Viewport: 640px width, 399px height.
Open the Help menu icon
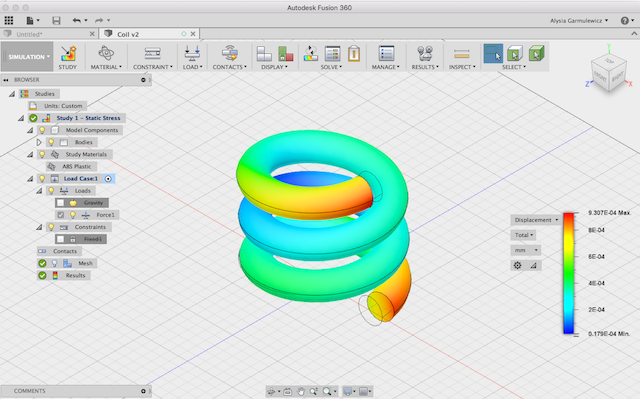coord(624,20)
